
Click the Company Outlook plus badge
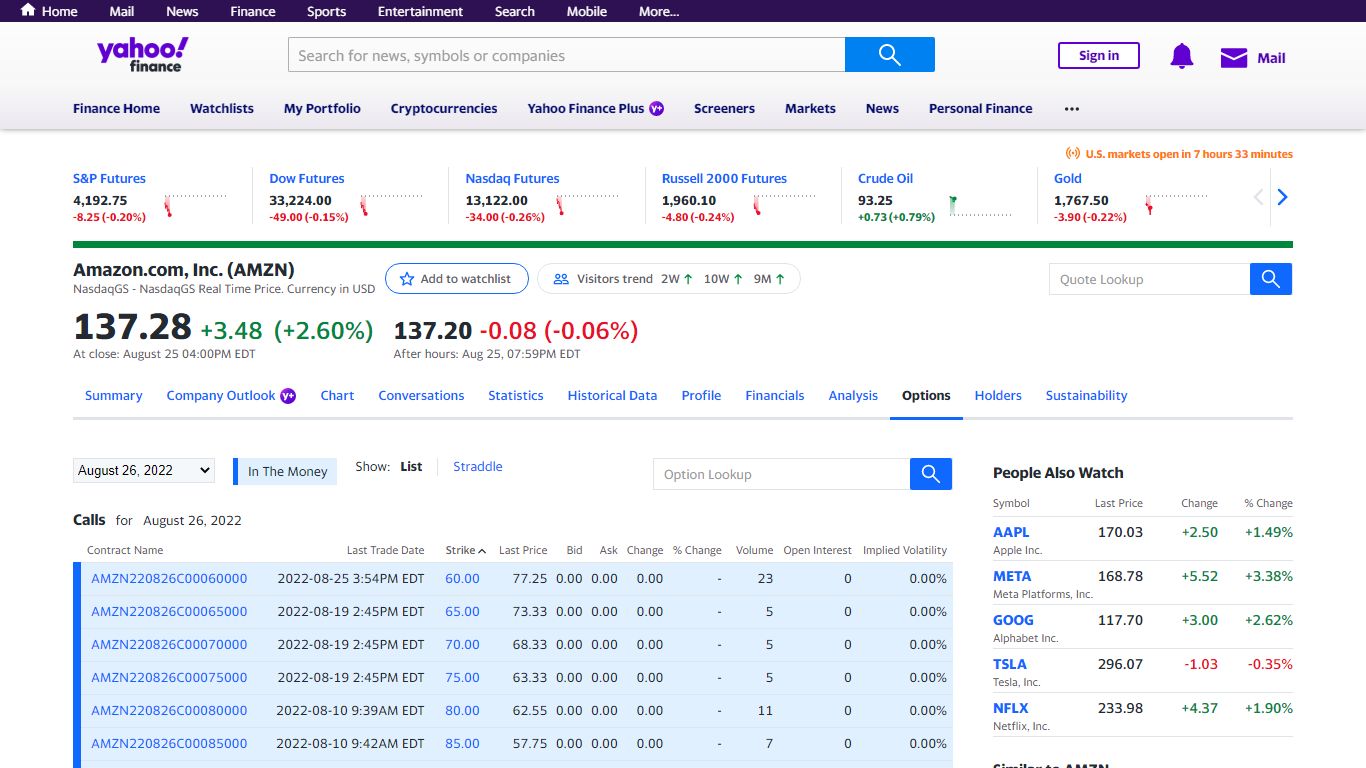pyautogui.click(x=288, y=395)
